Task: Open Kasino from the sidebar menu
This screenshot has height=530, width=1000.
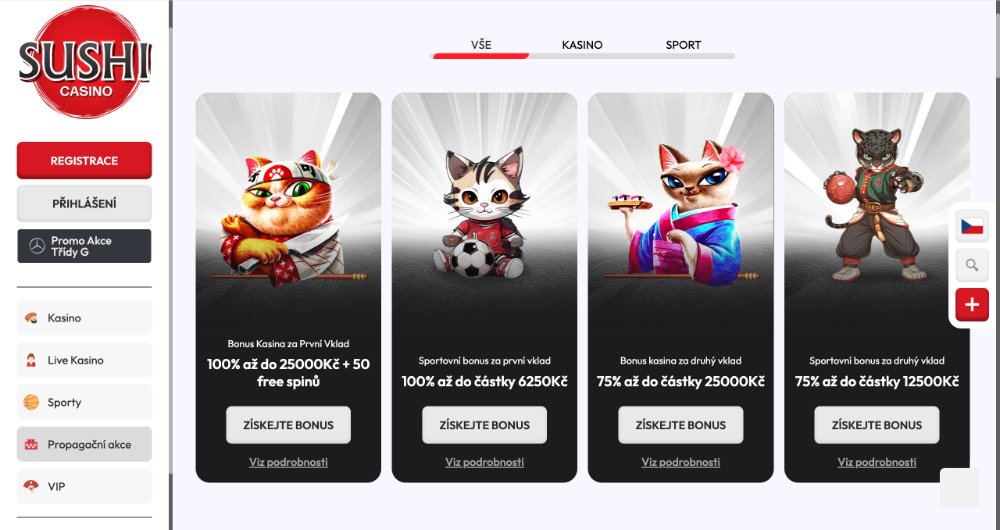Action: pyautogui.click(x=84, y=318)
